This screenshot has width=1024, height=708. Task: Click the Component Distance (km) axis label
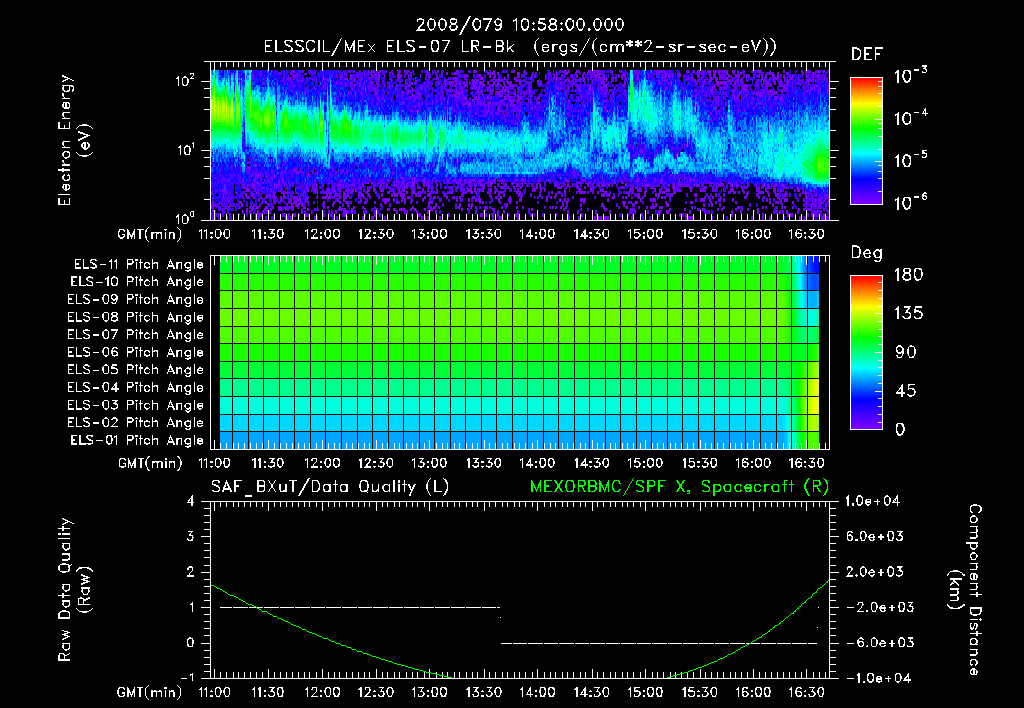tap(965, 590)
